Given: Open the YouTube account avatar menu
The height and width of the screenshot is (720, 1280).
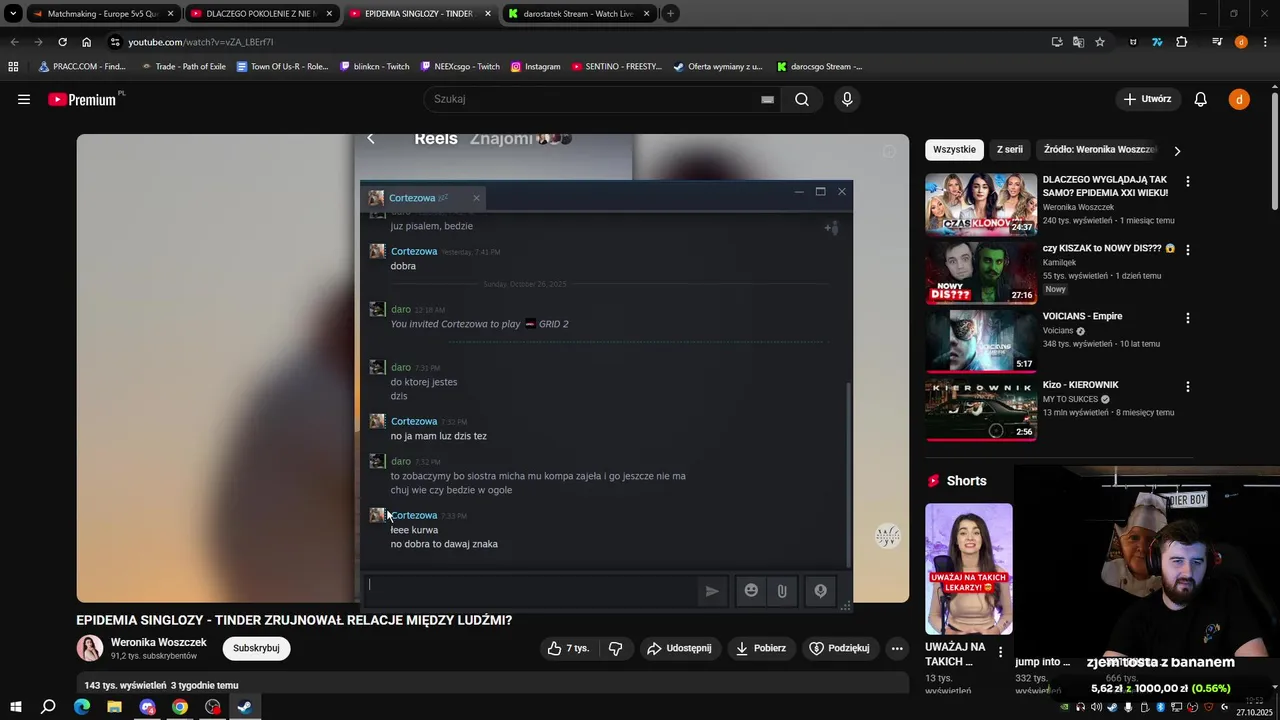Looking at the screenshot, I should [1239, 99].
